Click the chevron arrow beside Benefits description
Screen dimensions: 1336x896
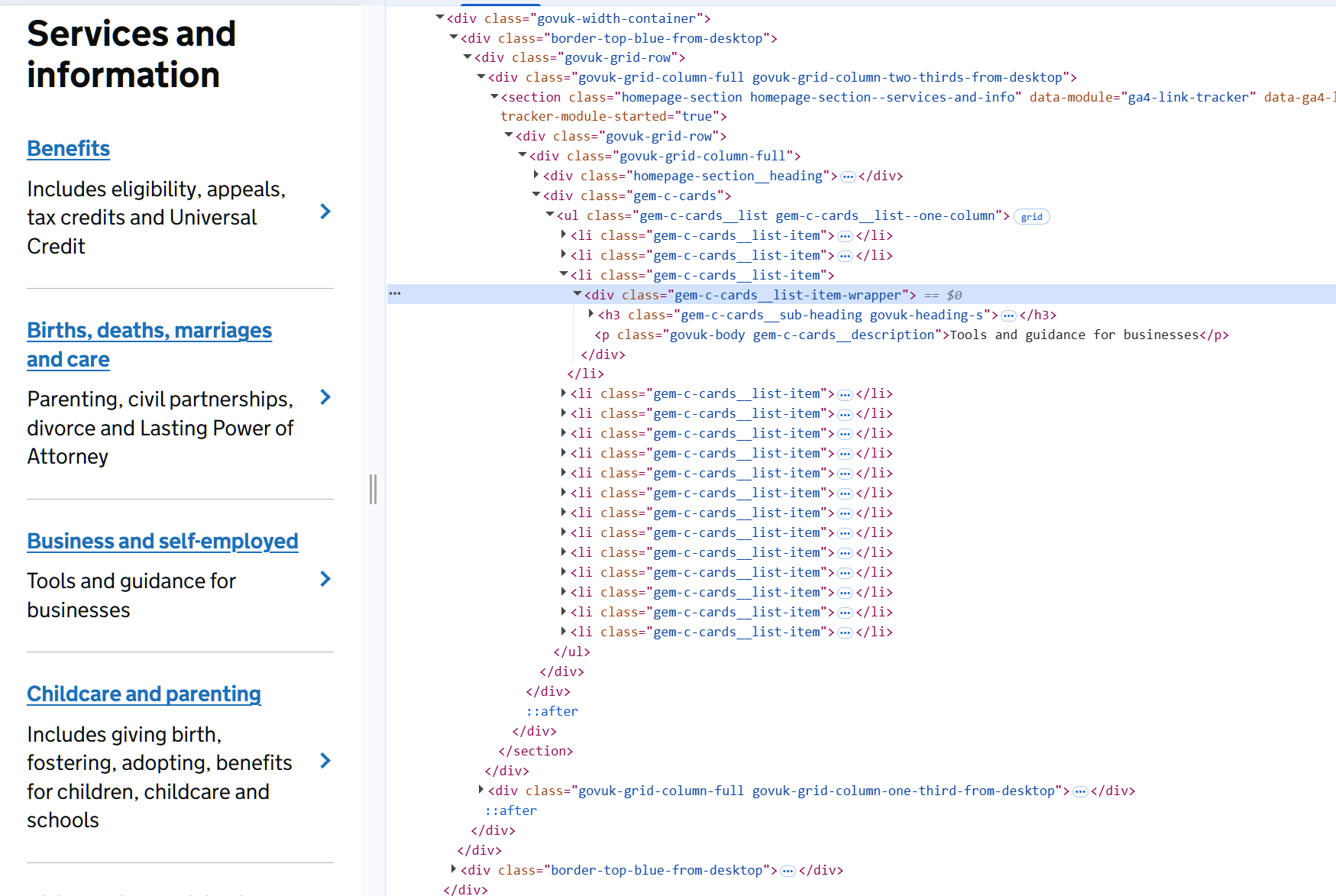click(325, 212)
